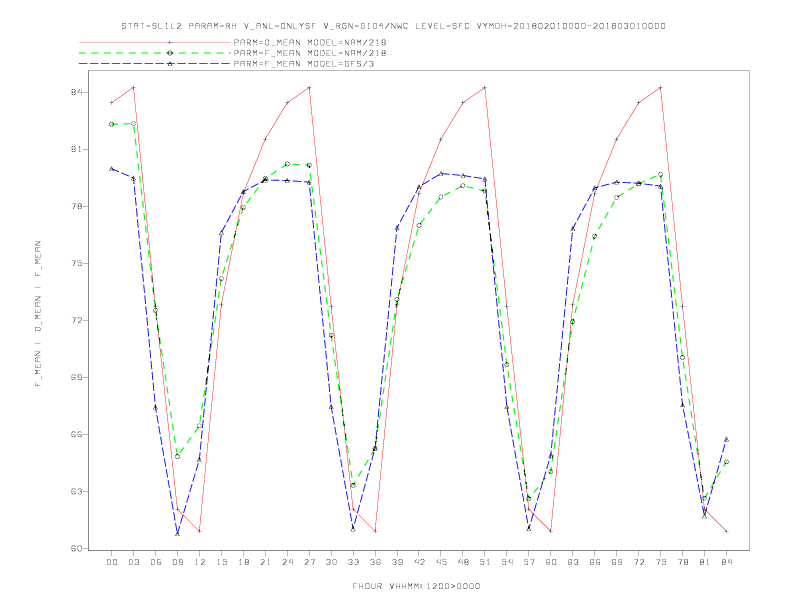Click the x-axis forecast hour label 33

[x=353, y=562]
